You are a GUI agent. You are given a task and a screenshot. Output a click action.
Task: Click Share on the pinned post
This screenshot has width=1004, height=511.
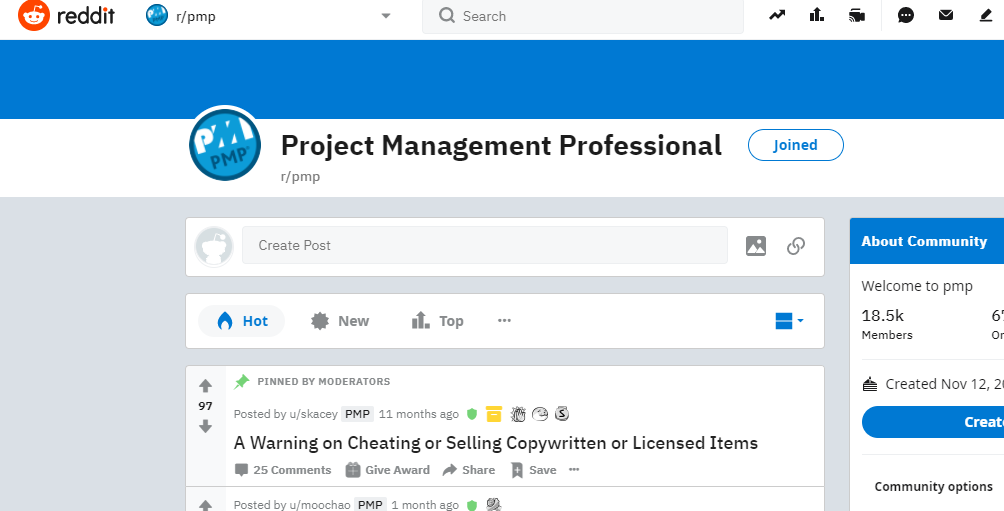(469, 470)
